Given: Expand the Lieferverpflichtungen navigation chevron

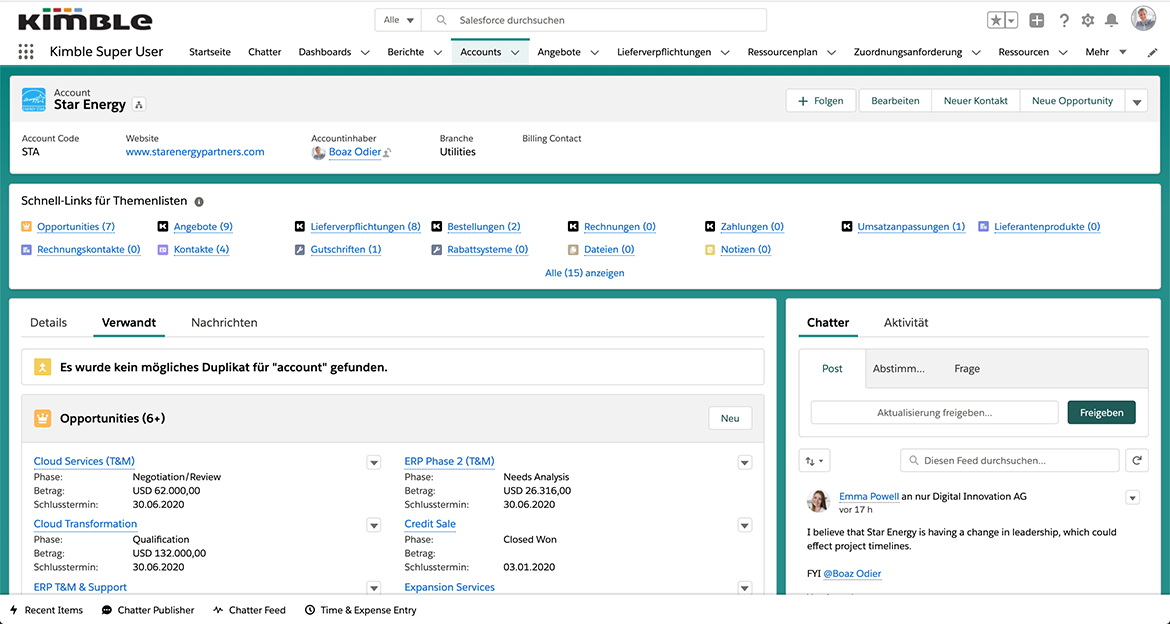Looking at the screenshot, I should click(725, 52).
